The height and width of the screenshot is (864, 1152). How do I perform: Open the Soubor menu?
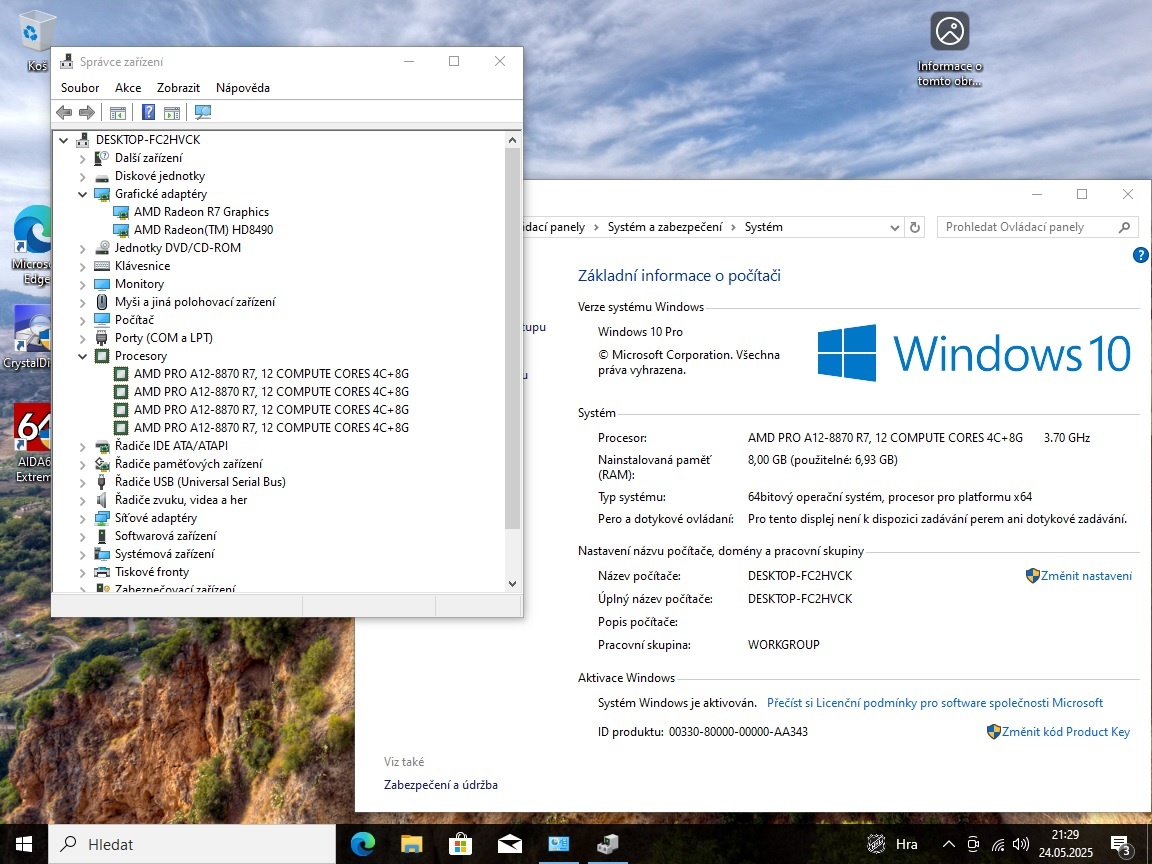point(80,87)
